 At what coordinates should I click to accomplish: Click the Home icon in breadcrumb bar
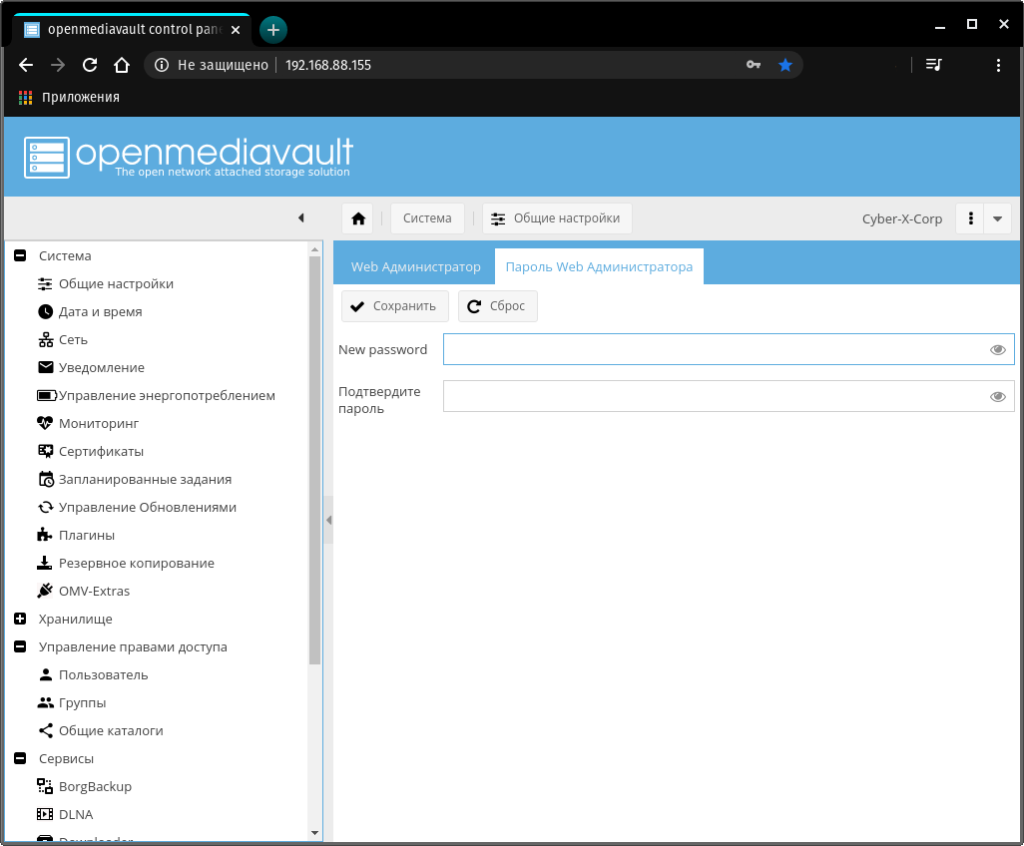(358, 219)
